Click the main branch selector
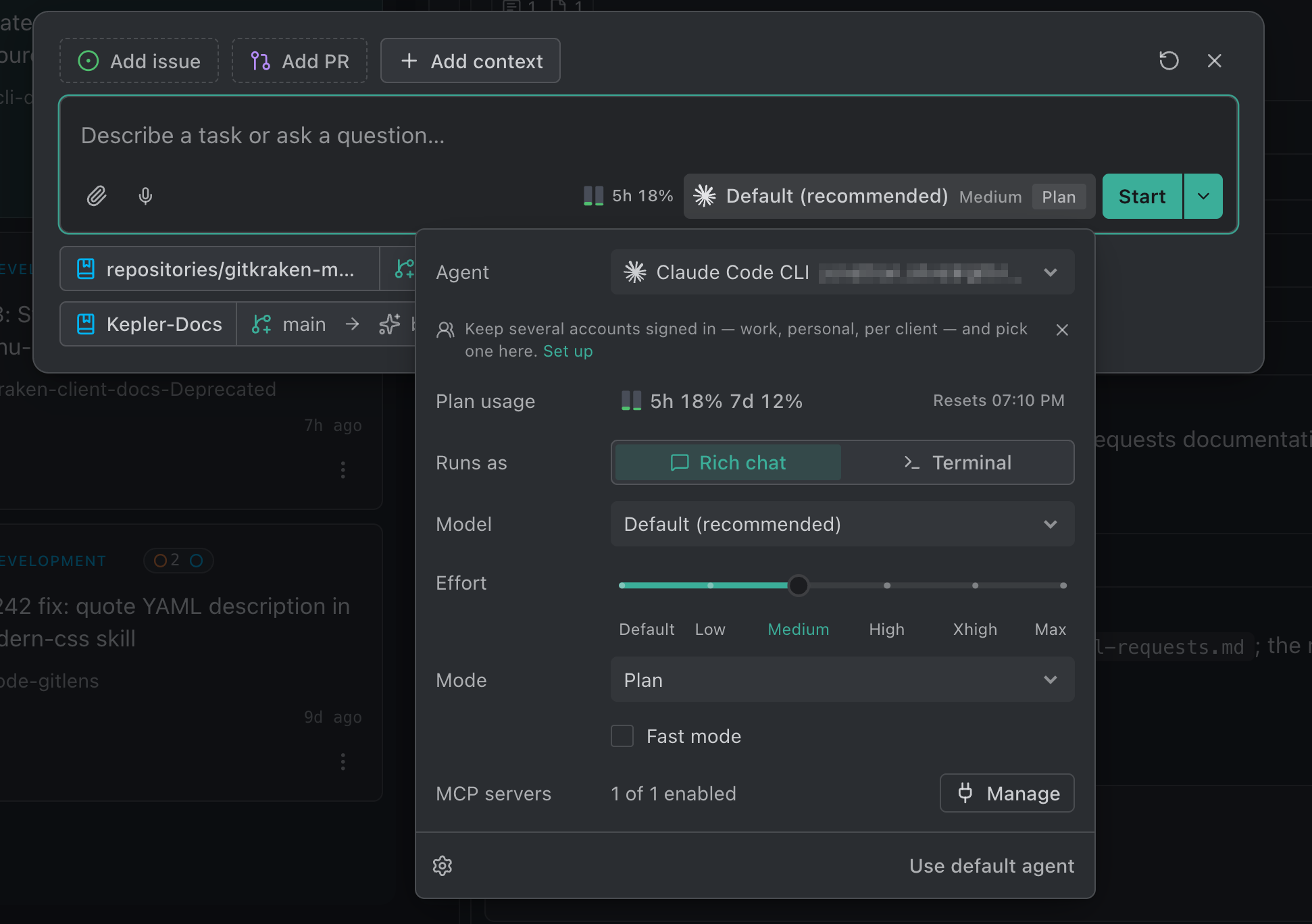 (x=289, y=324)
